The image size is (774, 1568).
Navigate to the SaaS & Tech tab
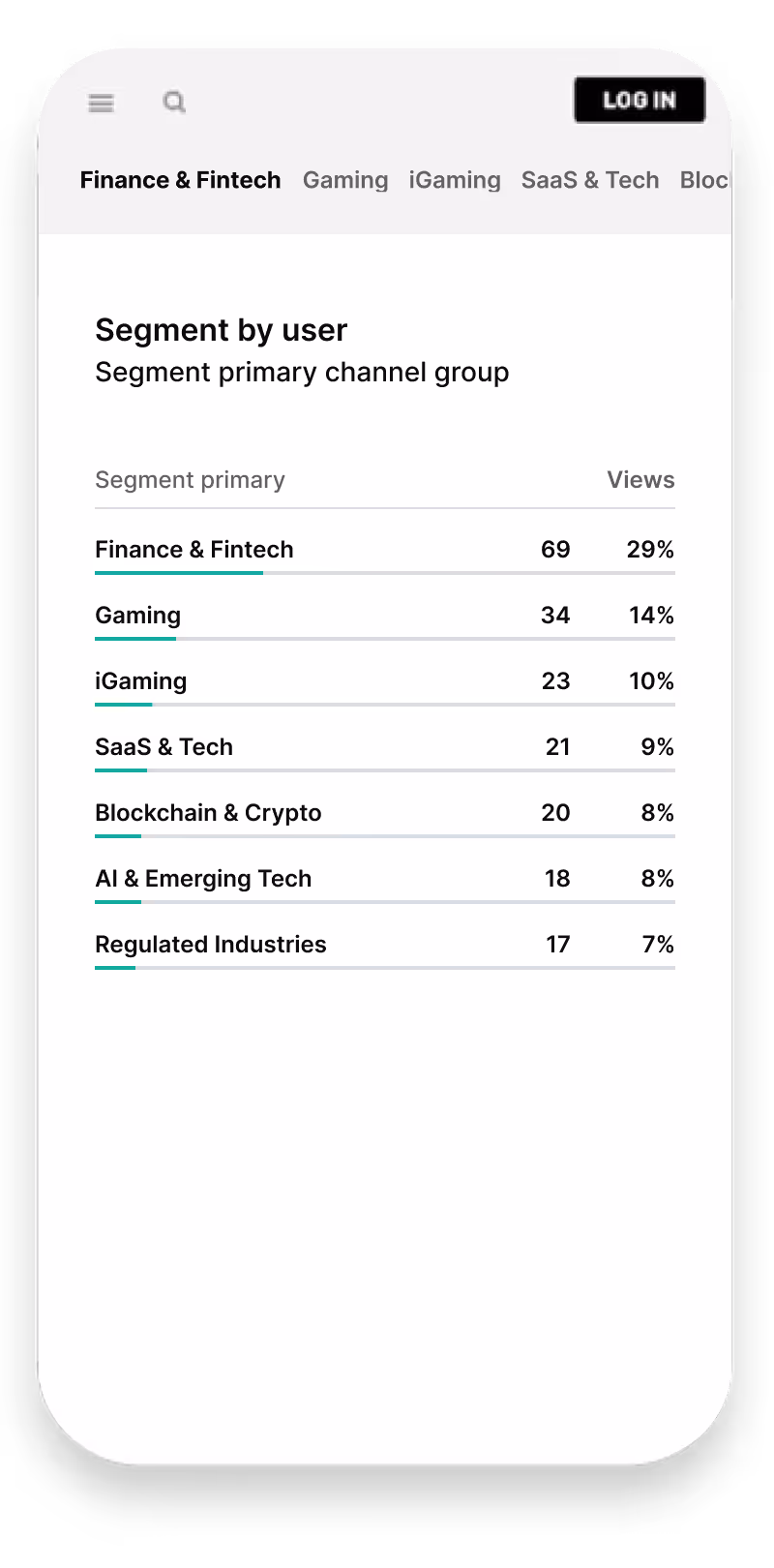tap(590, 180)
